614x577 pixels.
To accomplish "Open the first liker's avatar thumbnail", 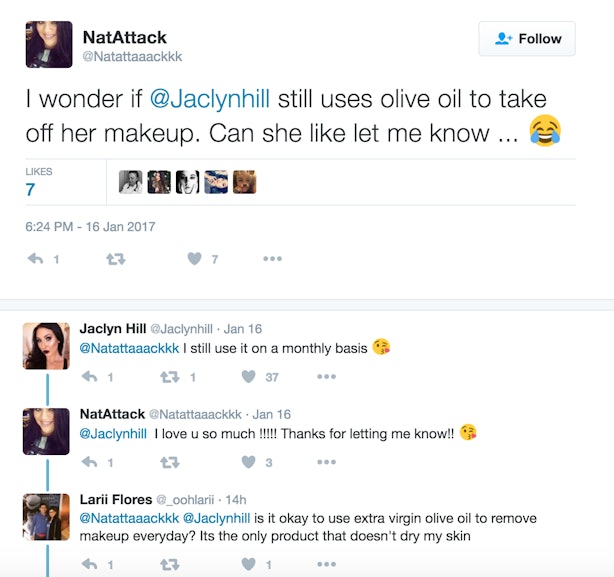I will coord(130,182).
